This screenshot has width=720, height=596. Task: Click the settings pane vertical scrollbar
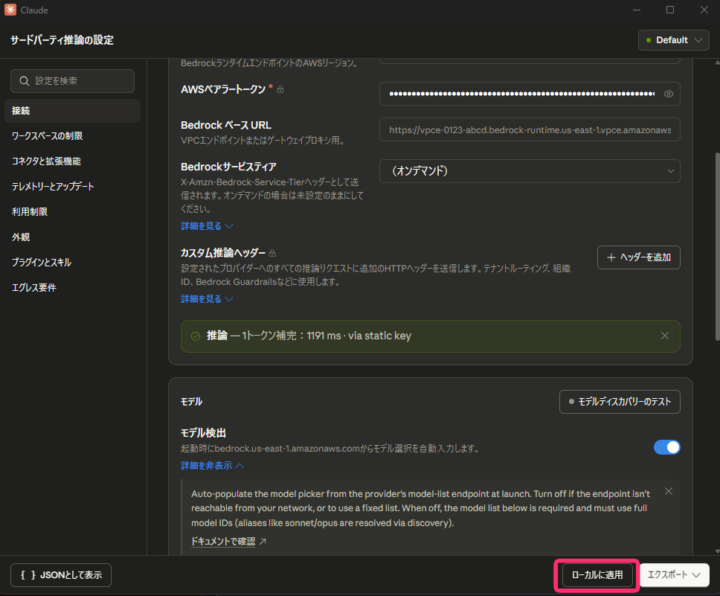click(717, 247)
